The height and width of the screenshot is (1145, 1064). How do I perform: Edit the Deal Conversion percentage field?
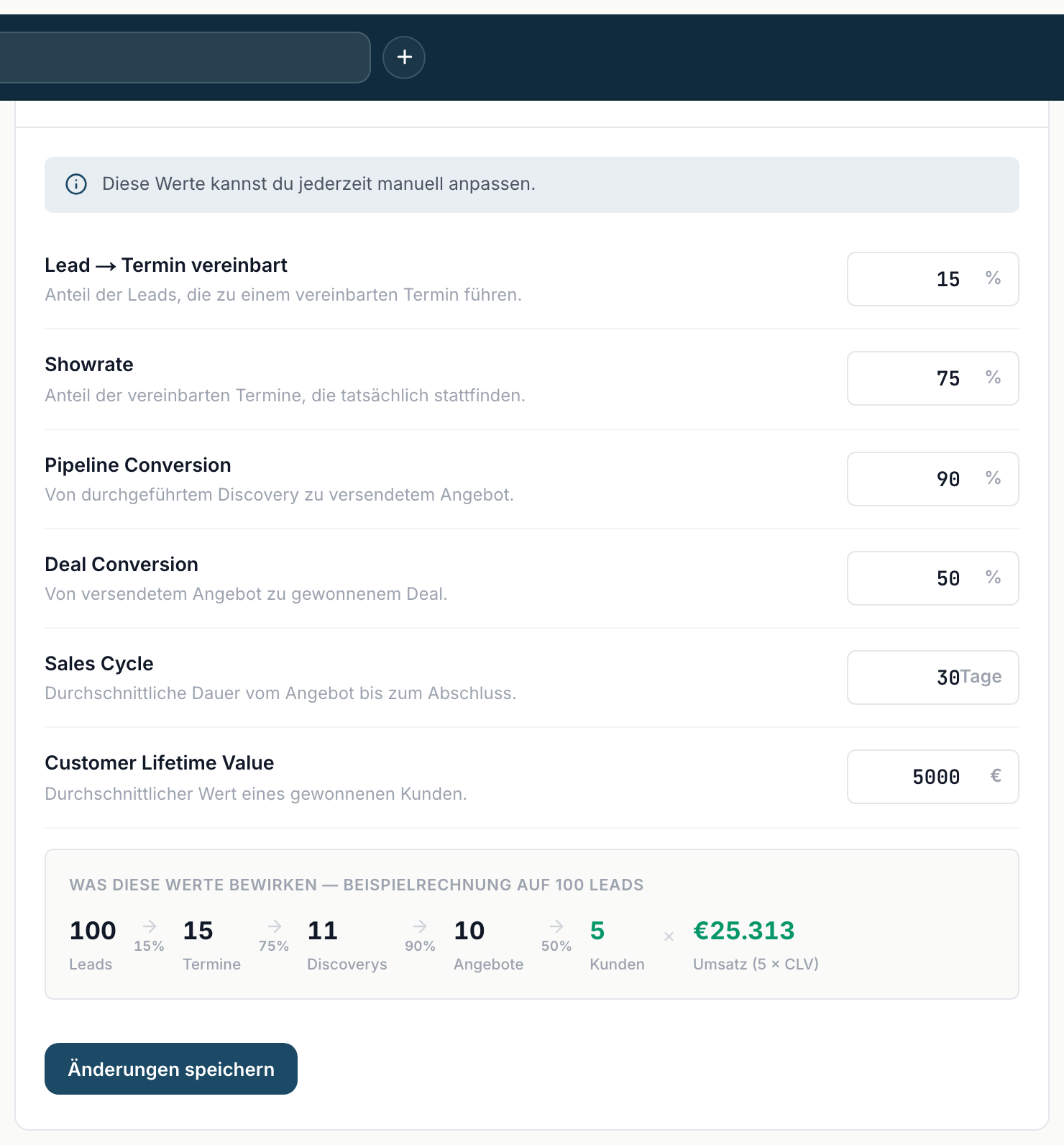pyautogui.click(x=932, y=578)
